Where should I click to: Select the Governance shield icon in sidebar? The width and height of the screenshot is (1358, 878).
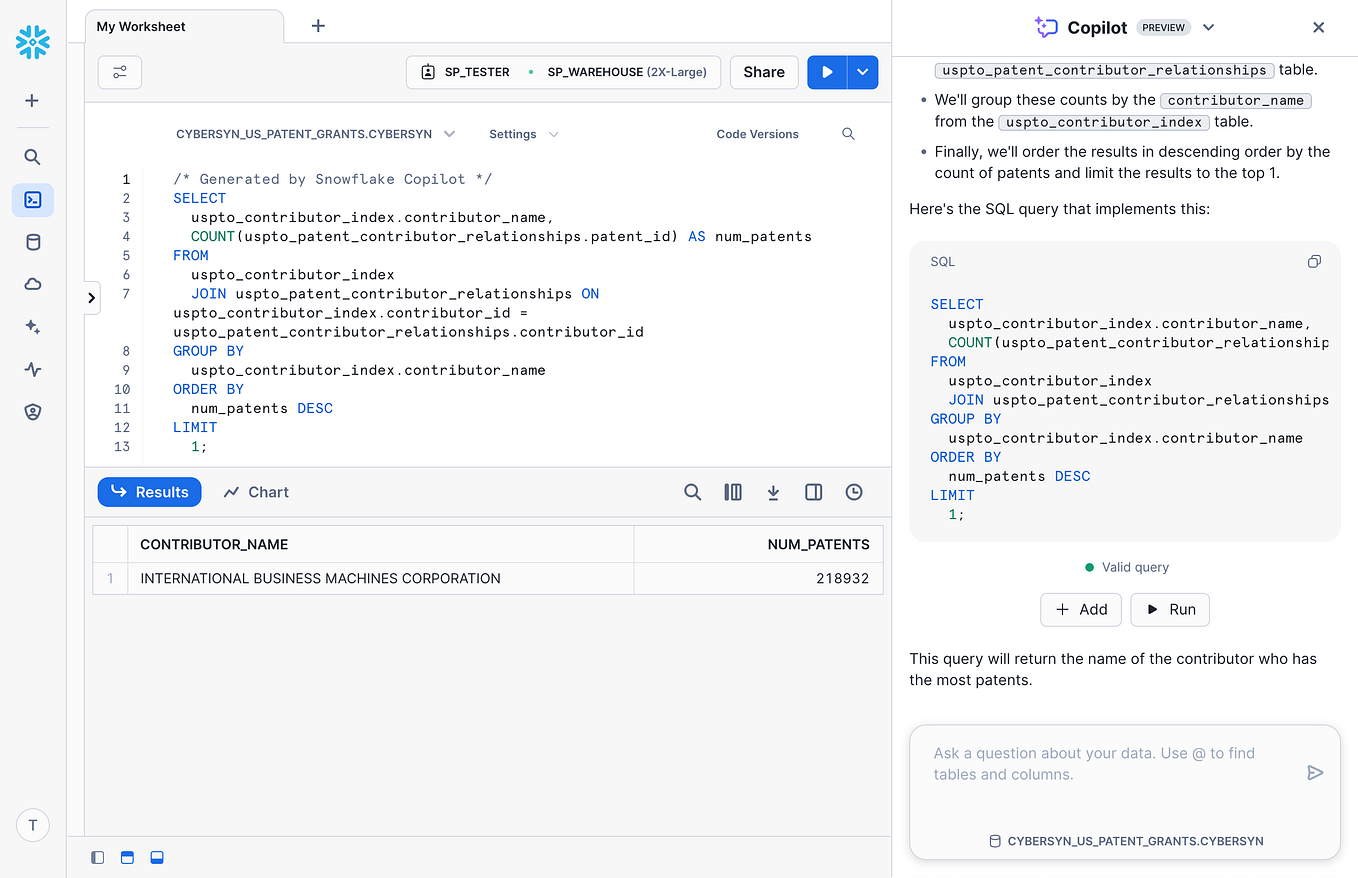[33, 411]
